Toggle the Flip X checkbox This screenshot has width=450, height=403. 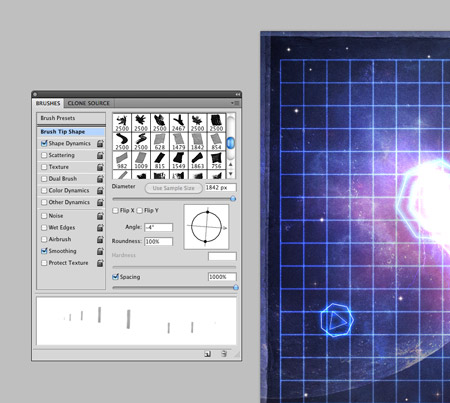click(115, 211)
